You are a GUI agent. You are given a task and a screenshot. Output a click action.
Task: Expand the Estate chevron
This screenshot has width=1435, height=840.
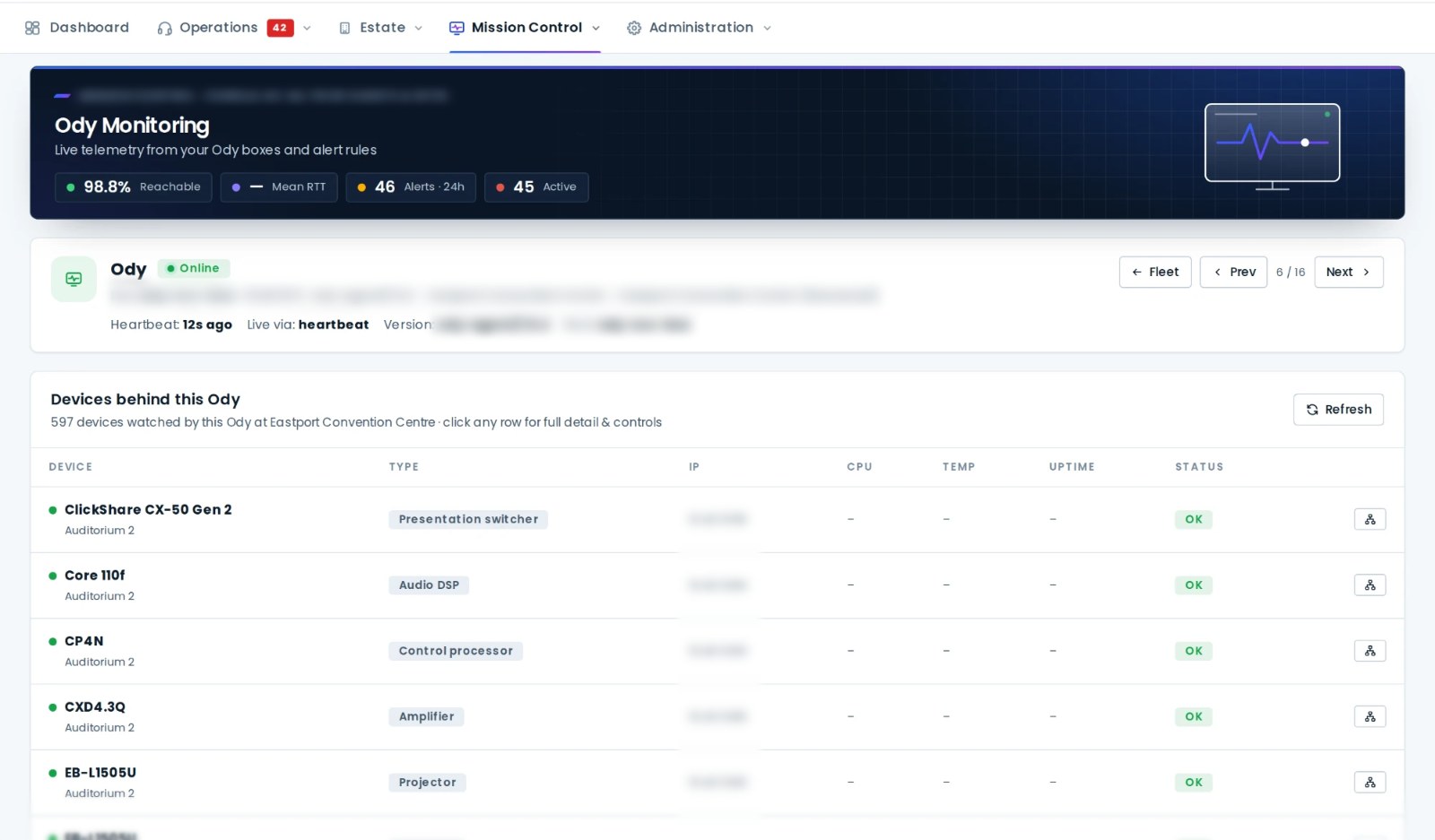(x=418, y=28)
